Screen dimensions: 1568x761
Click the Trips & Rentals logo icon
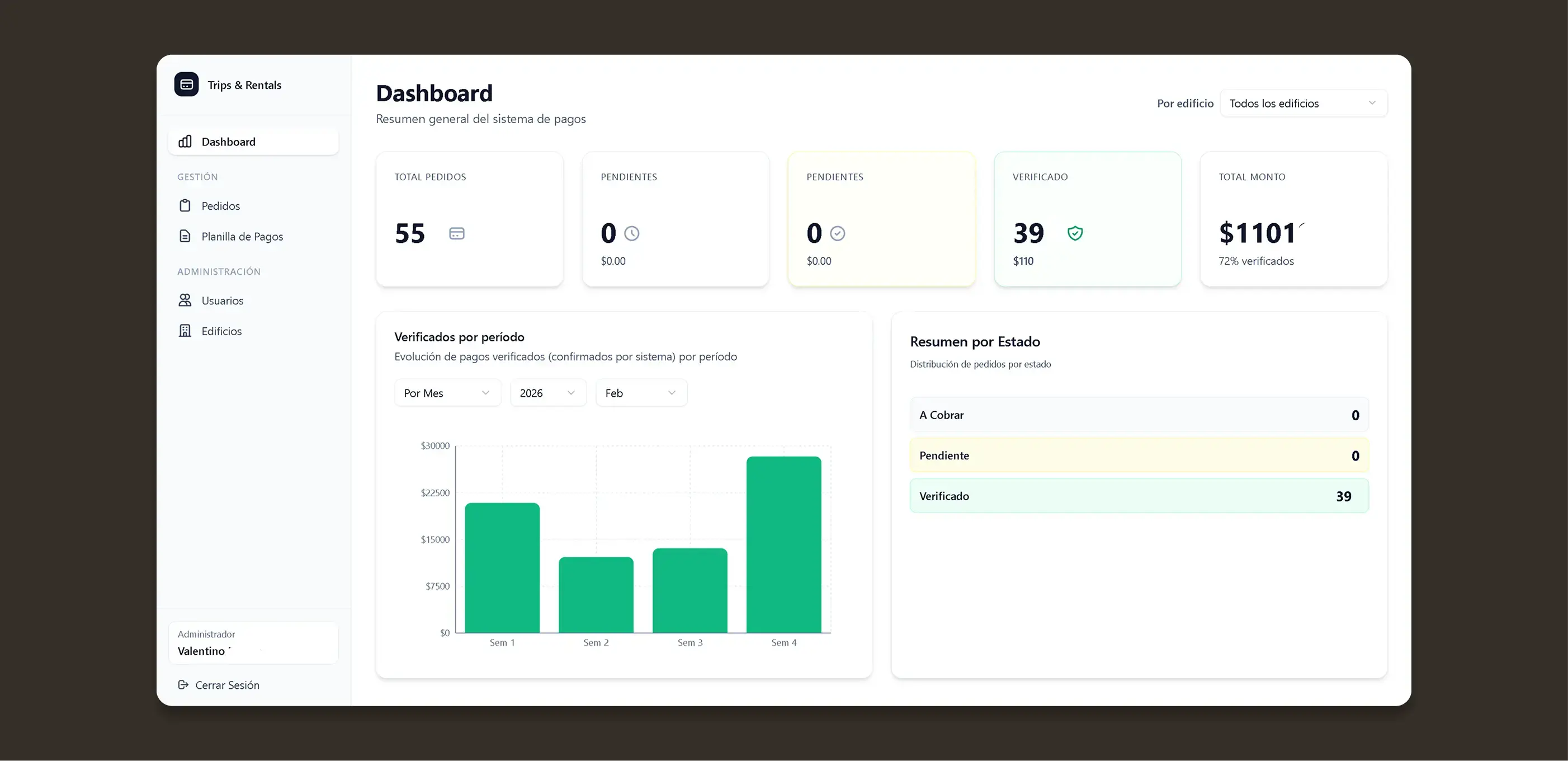186,84
